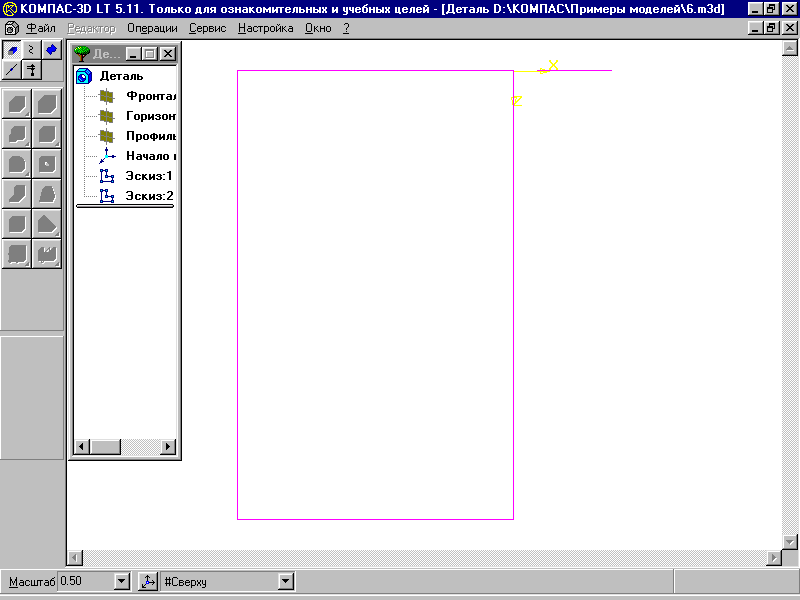Close the model tree window

click(168, 54)
